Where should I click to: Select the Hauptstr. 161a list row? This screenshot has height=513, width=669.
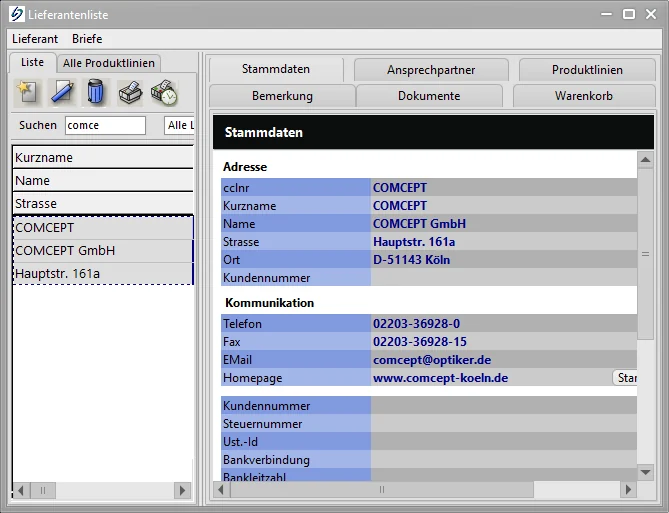click(x=103, y=274)
